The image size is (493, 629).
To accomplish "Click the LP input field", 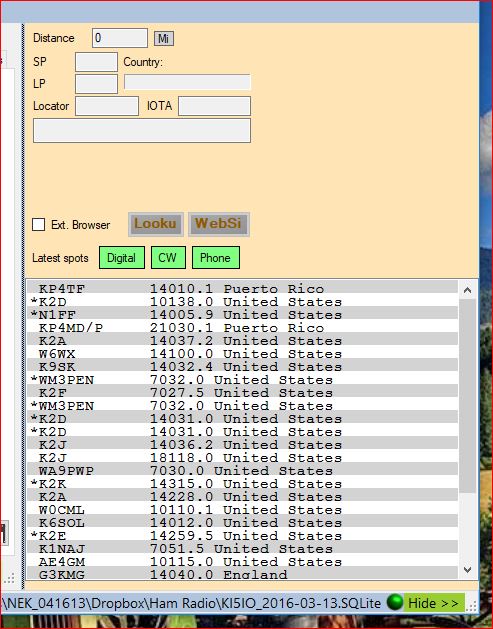I will tap(96, 84).
